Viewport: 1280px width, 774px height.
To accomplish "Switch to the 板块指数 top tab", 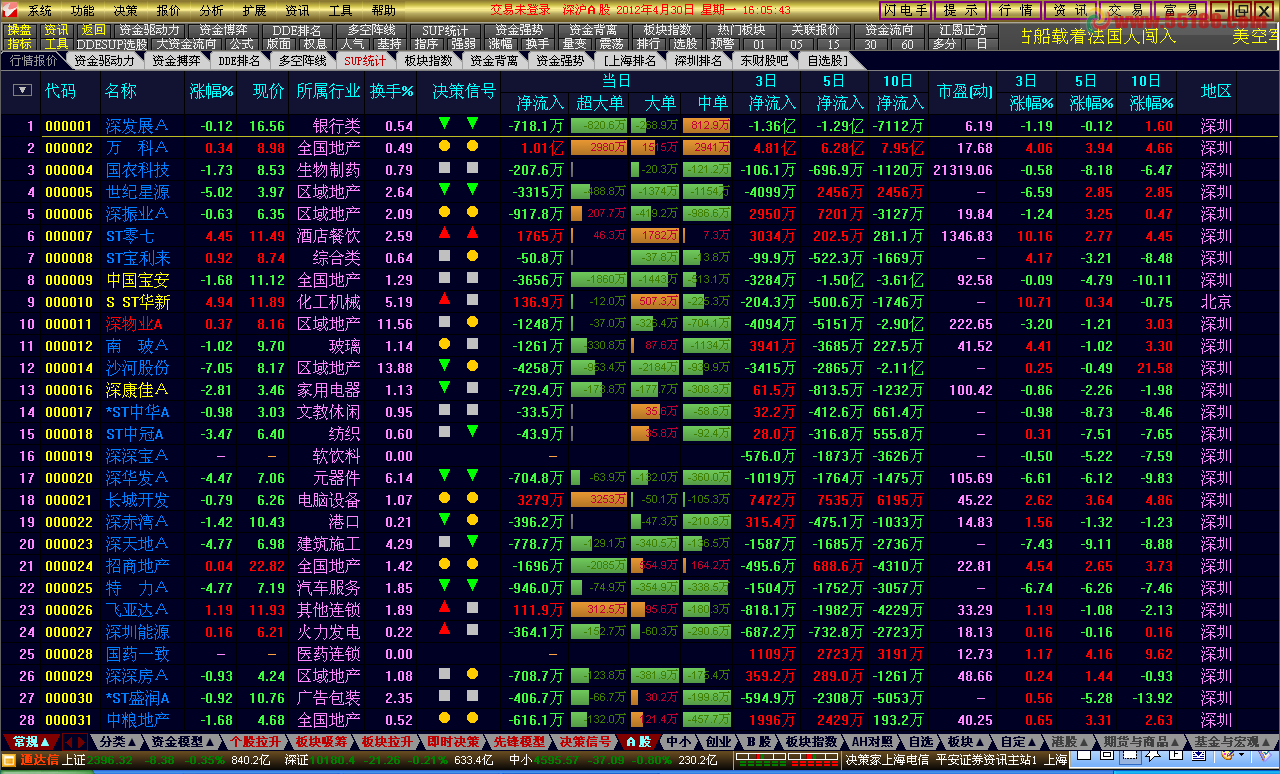I will click(x=429, y=60).
